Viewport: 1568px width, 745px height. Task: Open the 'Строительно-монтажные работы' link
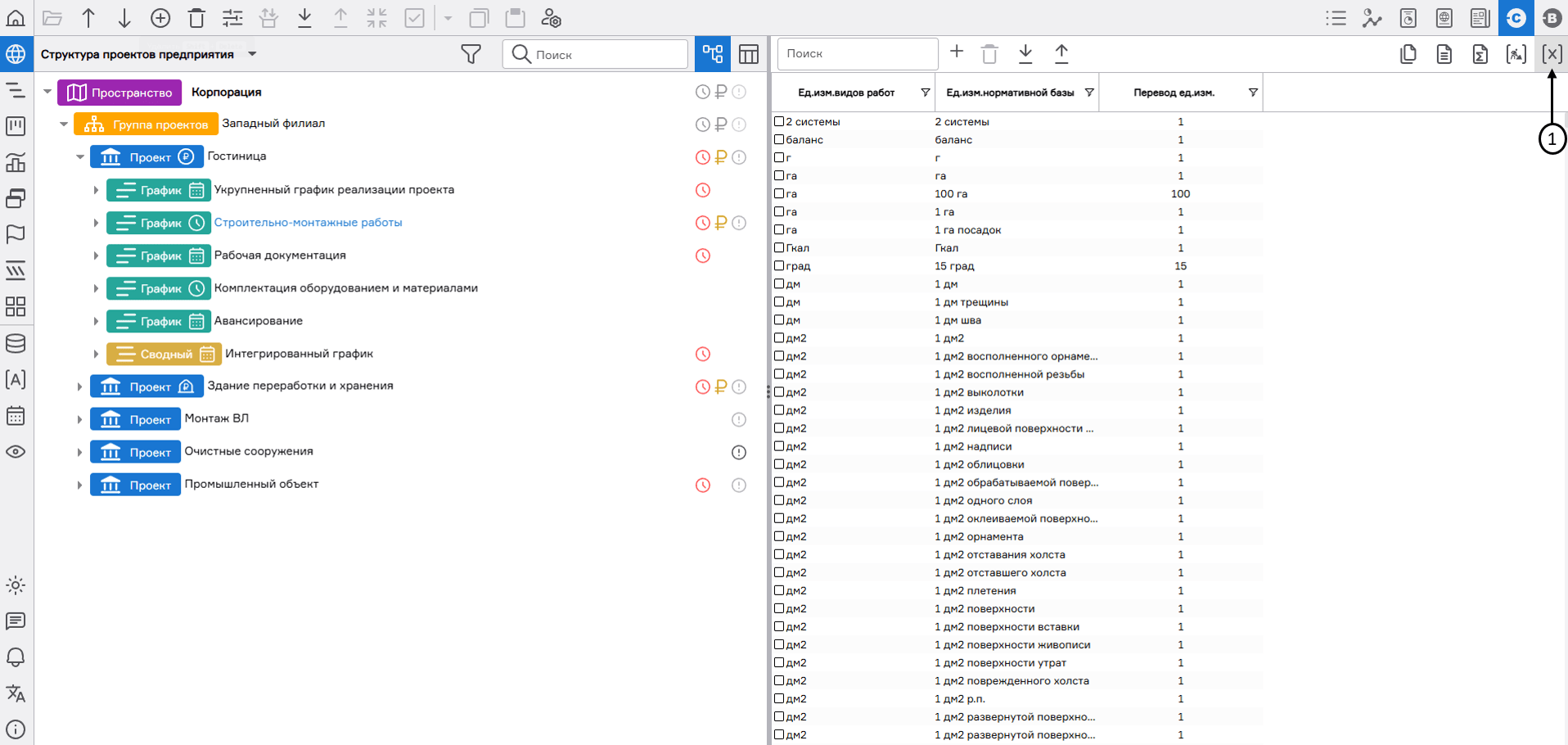[308, 222]
